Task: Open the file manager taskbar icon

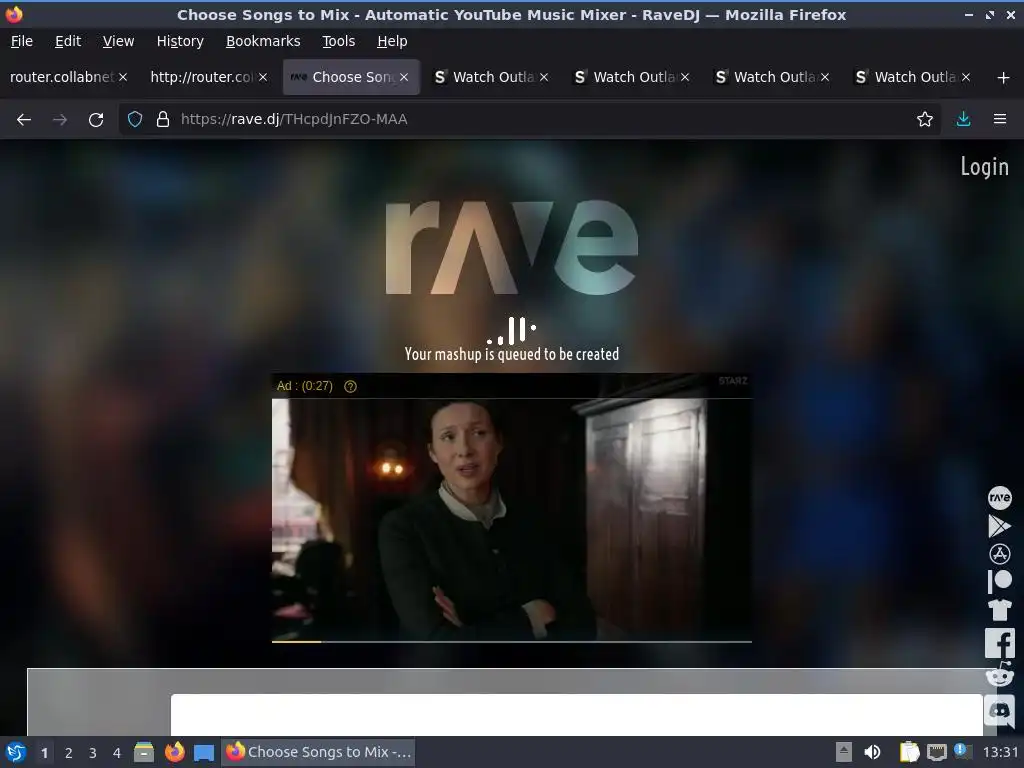Action: tap(144, 752)
